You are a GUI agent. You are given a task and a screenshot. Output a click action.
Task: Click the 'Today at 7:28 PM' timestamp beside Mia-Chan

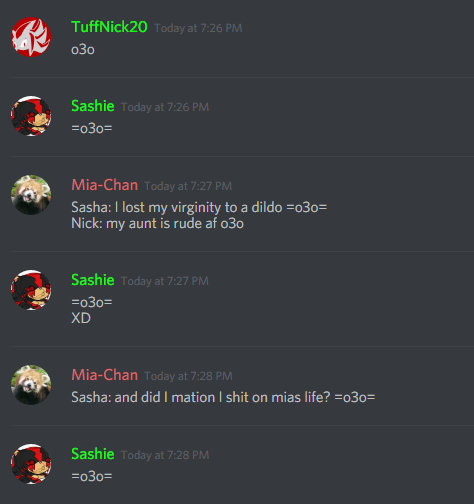pos(188,376)
